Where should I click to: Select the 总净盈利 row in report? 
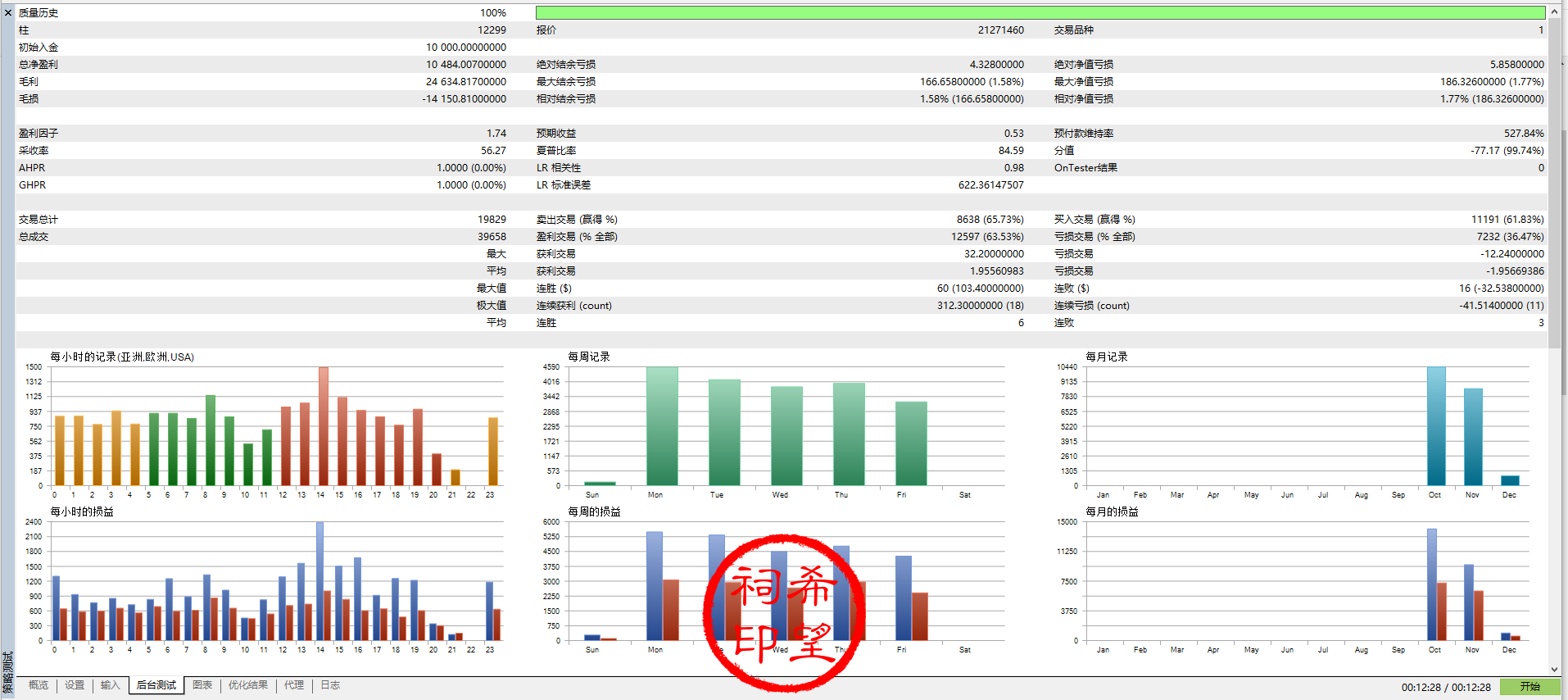coord(262,64)
